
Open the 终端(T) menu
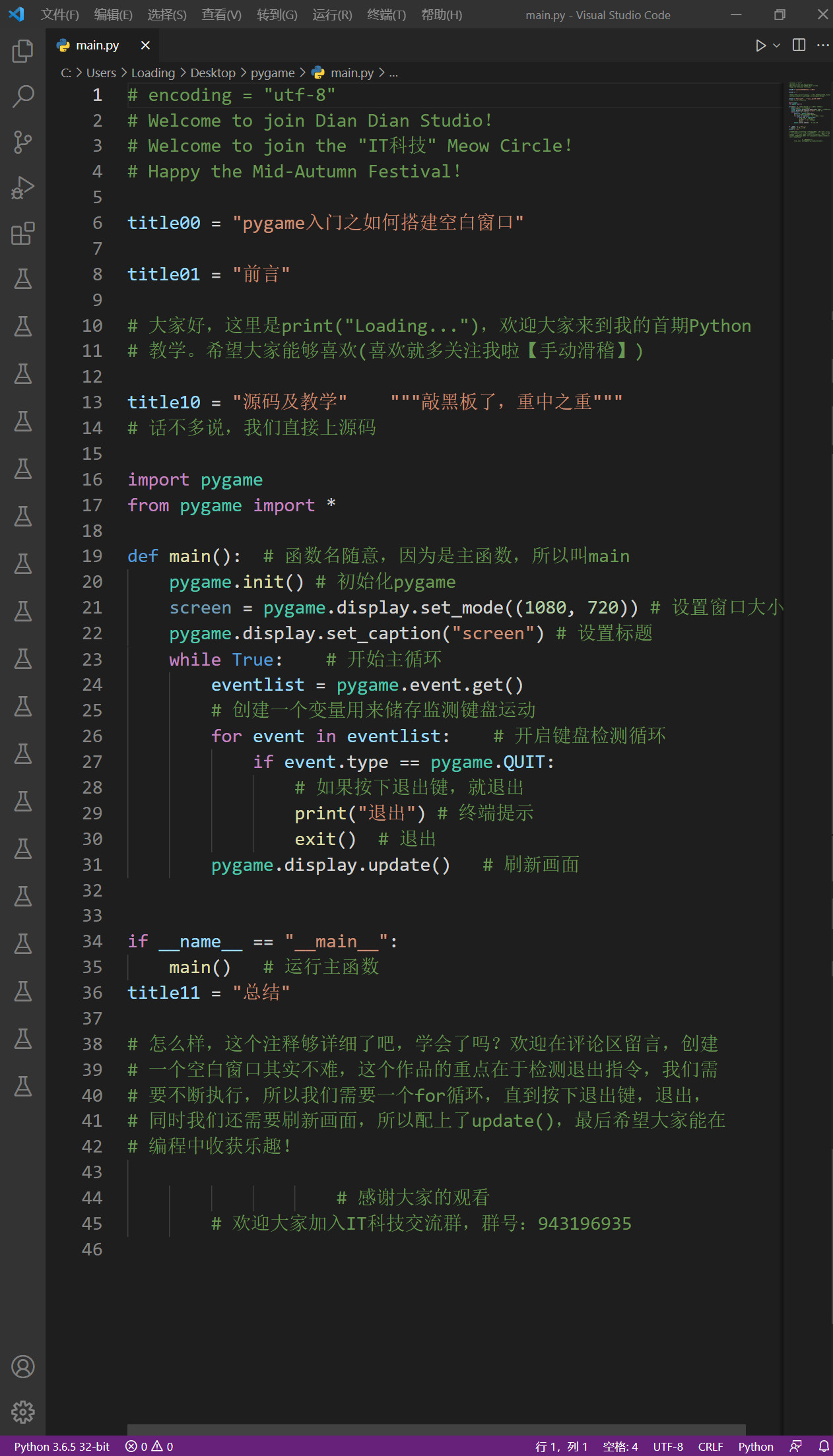point(386,15)
